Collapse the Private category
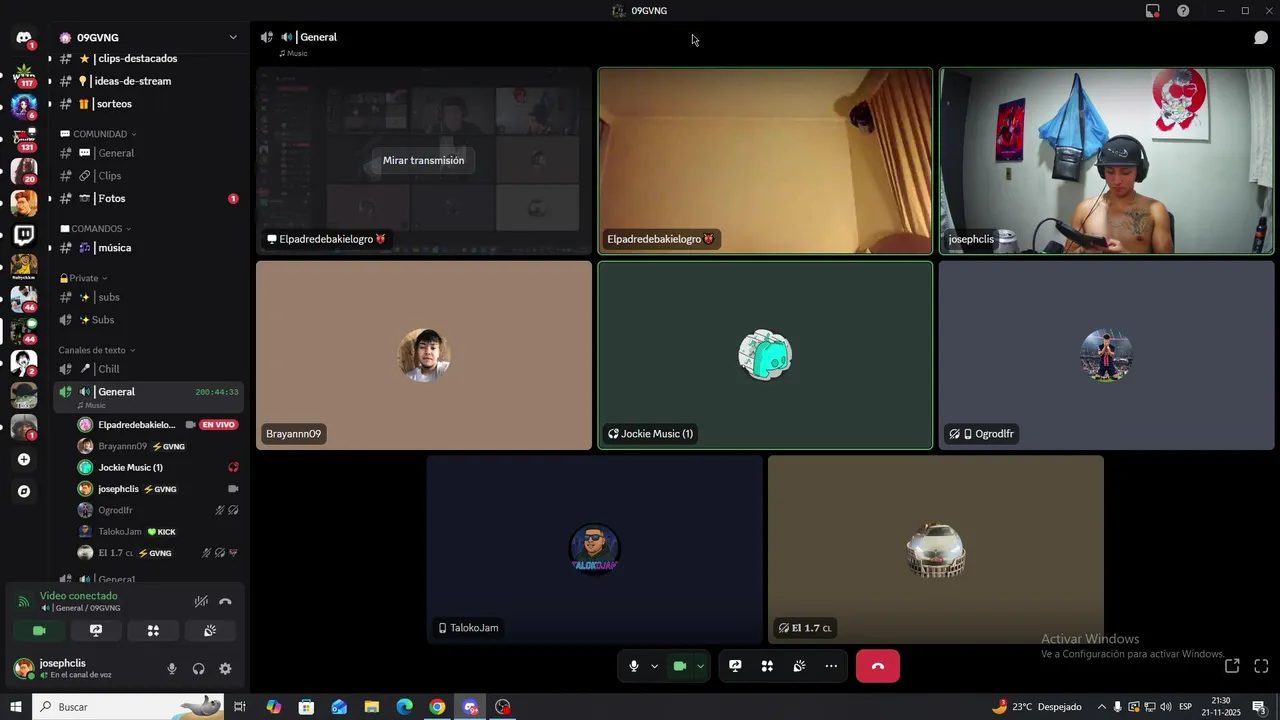1280x720 pixels. coord(84,278)
